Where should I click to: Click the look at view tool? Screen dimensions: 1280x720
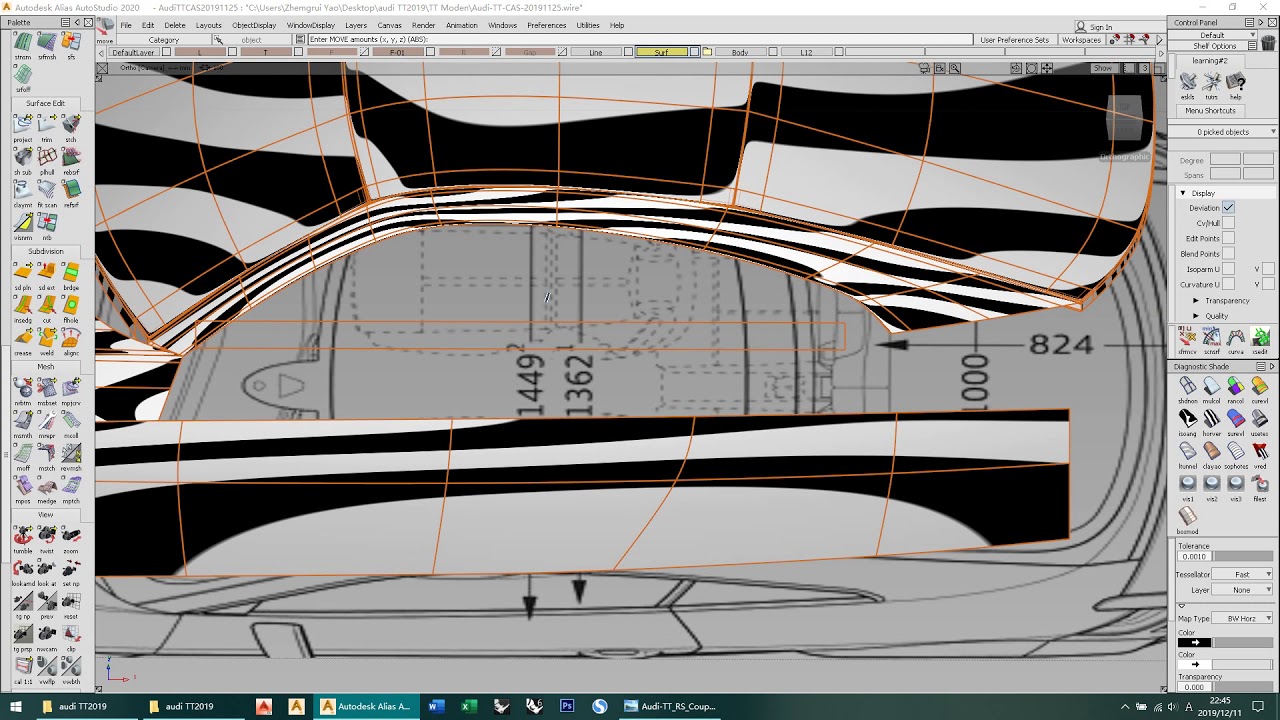point(47,568)
